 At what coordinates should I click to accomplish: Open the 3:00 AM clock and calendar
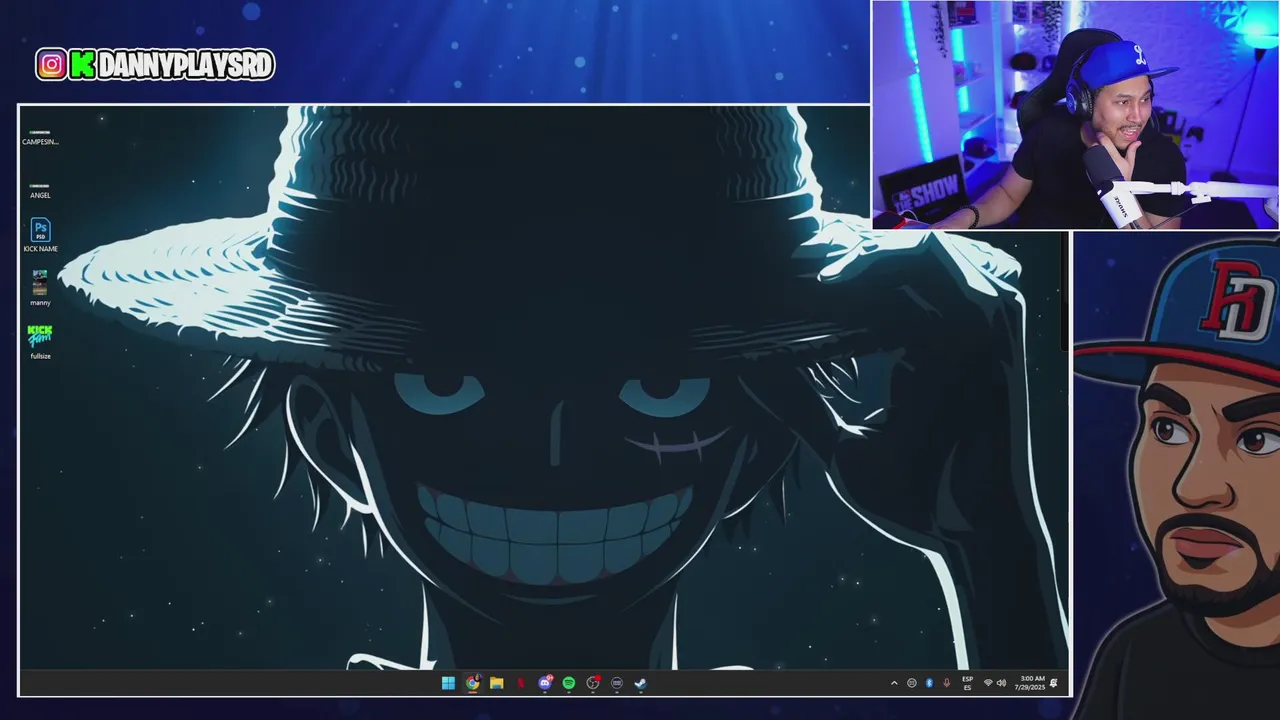(1030, 683)
